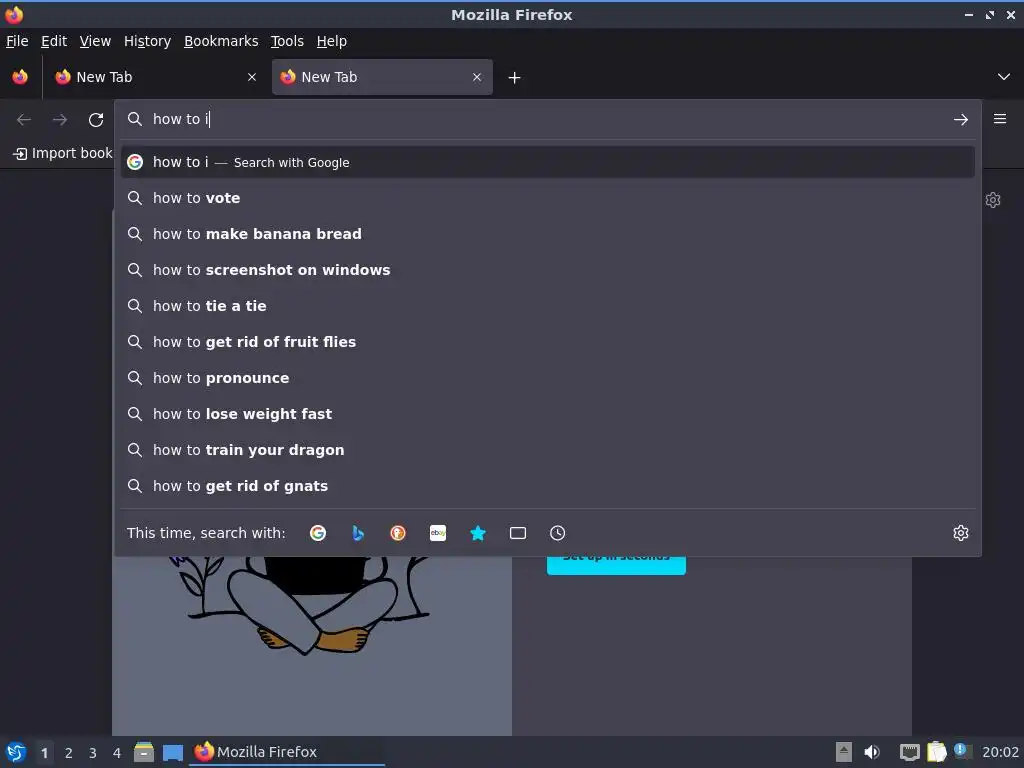Click the Google search engine icon in search bar
Image resolution: width=1024 pixels, height=768 pixels.
coord(318,533)
